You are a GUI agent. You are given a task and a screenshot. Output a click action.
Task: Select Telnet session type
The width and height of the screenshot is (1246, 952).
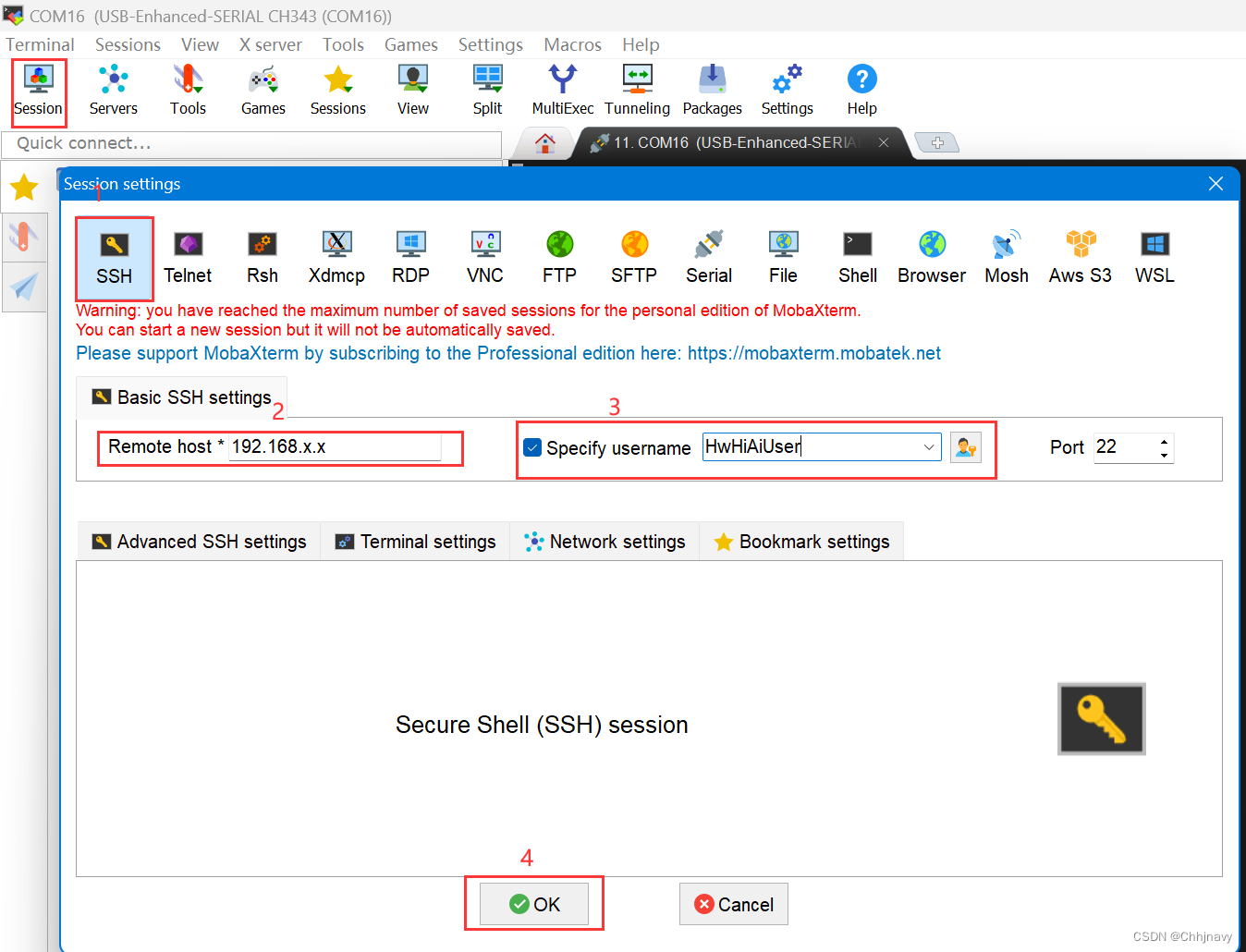pyautogui.click(x=188, y=259)
